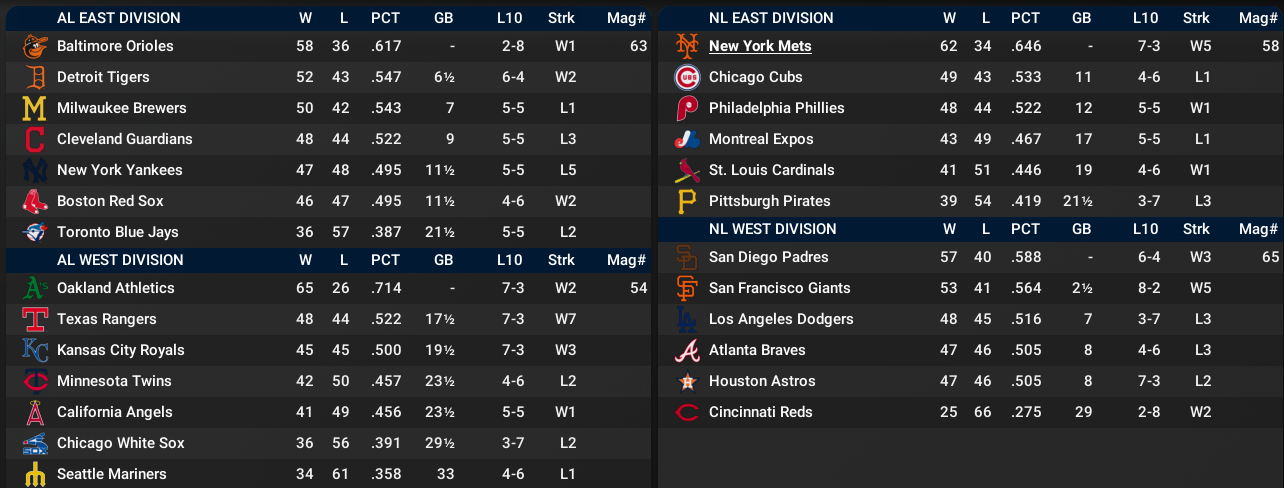Screen dimensions: 1284x488
Task: Select the Seattle Mariners team name
Action: [111, 474]
